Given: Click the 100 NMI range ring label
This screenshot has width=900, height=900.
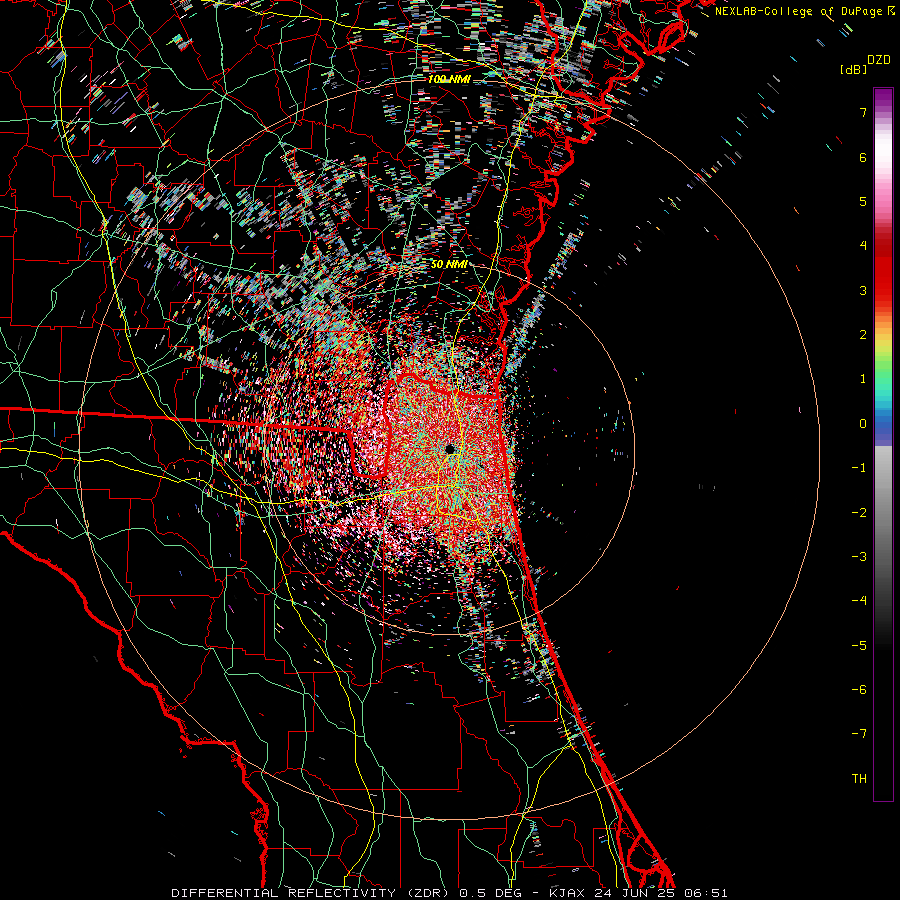Looking at the screenshot, I should point(449,79).
